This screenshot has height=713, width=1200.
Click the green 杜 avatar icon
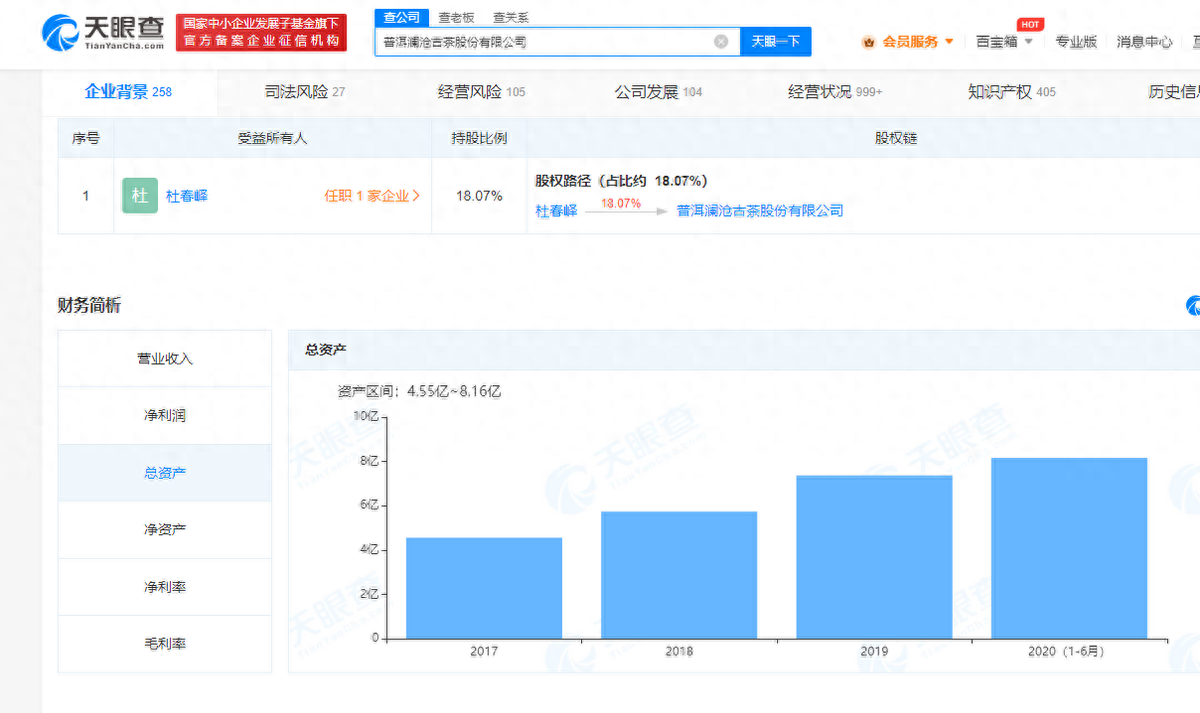coord(140,196)
